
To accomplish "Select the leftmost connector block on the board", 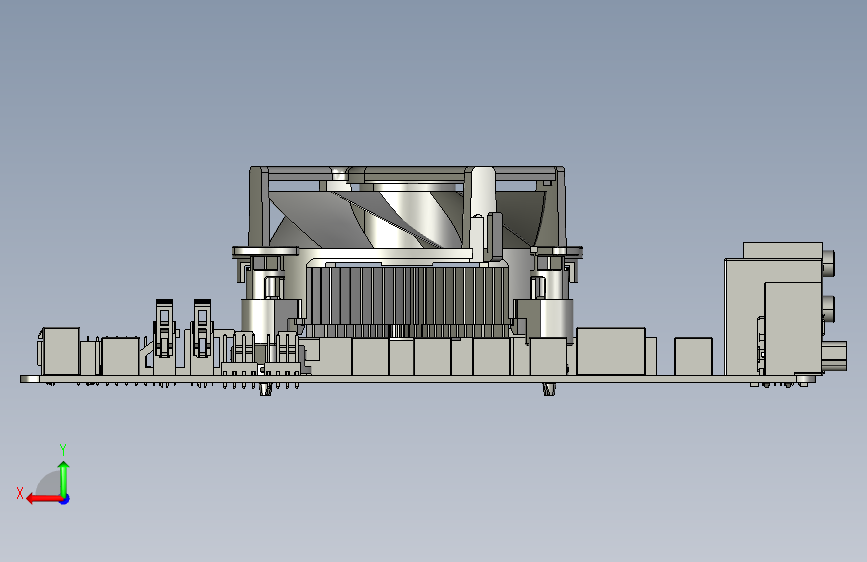I will 59,351.
